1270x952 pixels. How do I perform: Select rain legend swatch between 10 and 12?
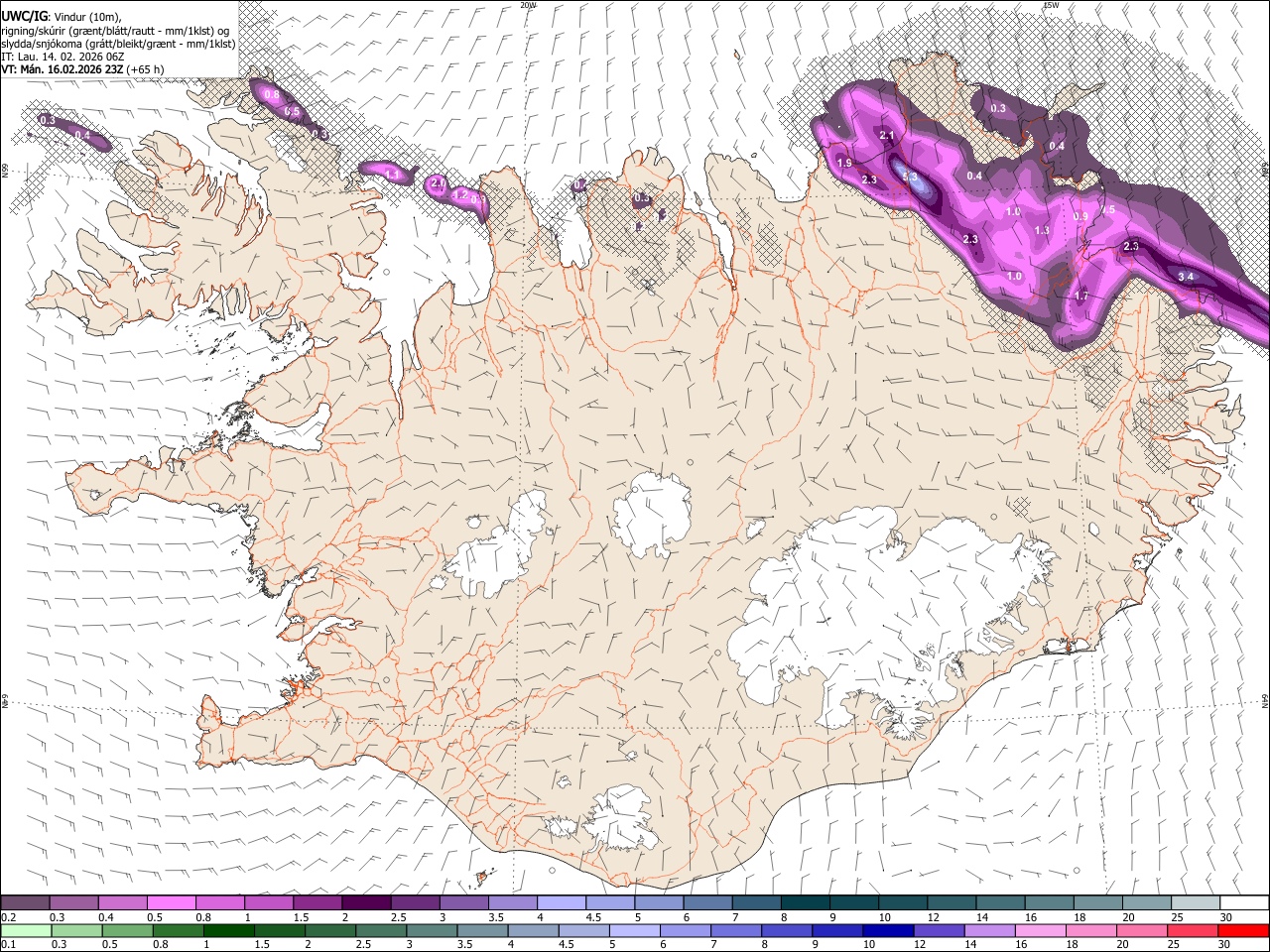click(887, 930)
